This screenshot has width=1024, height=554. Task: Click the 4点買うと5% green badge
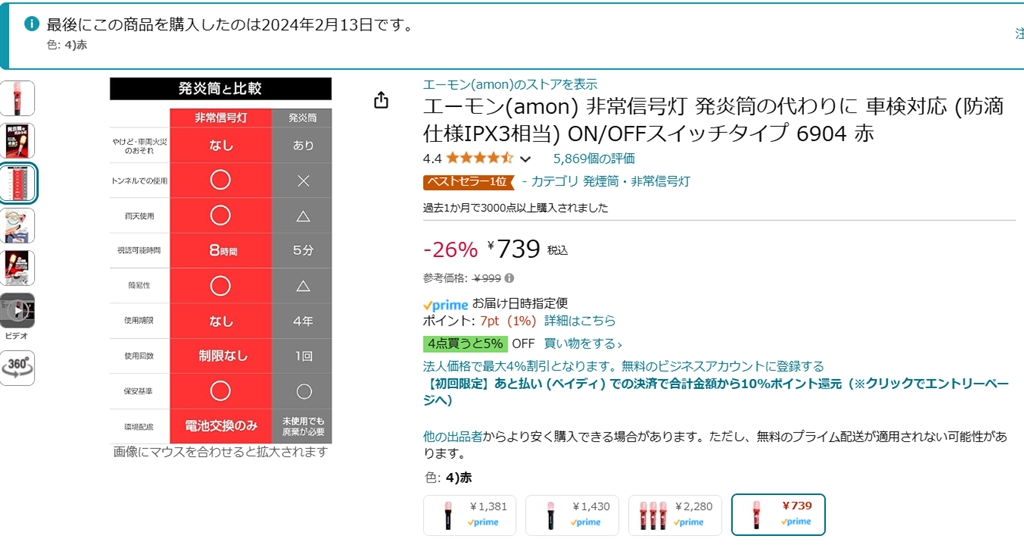tap(465, 344)
